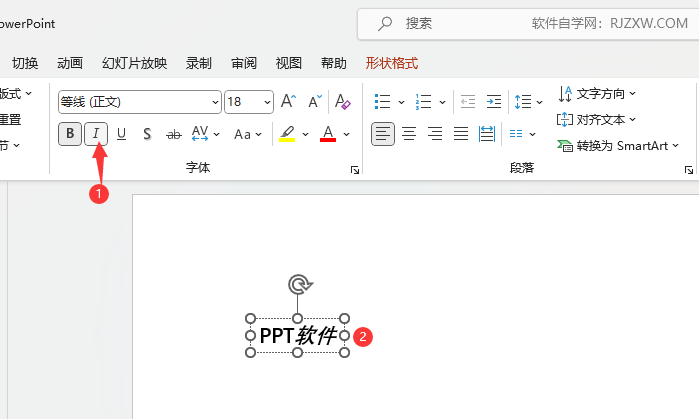Center align text

pos(409,134)
